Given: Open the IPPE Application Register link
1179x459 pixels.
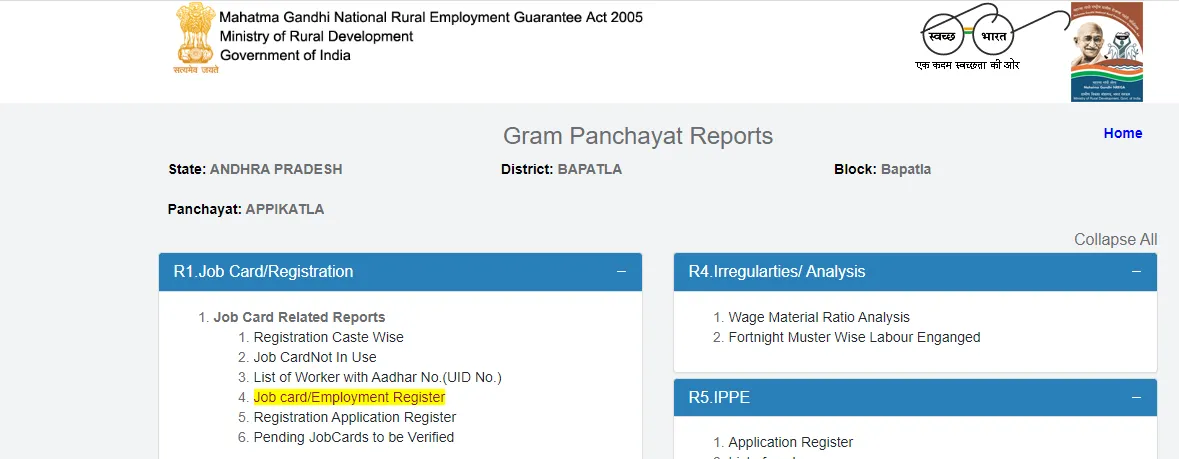Looking at the screenshot, I should coord(791,442).
